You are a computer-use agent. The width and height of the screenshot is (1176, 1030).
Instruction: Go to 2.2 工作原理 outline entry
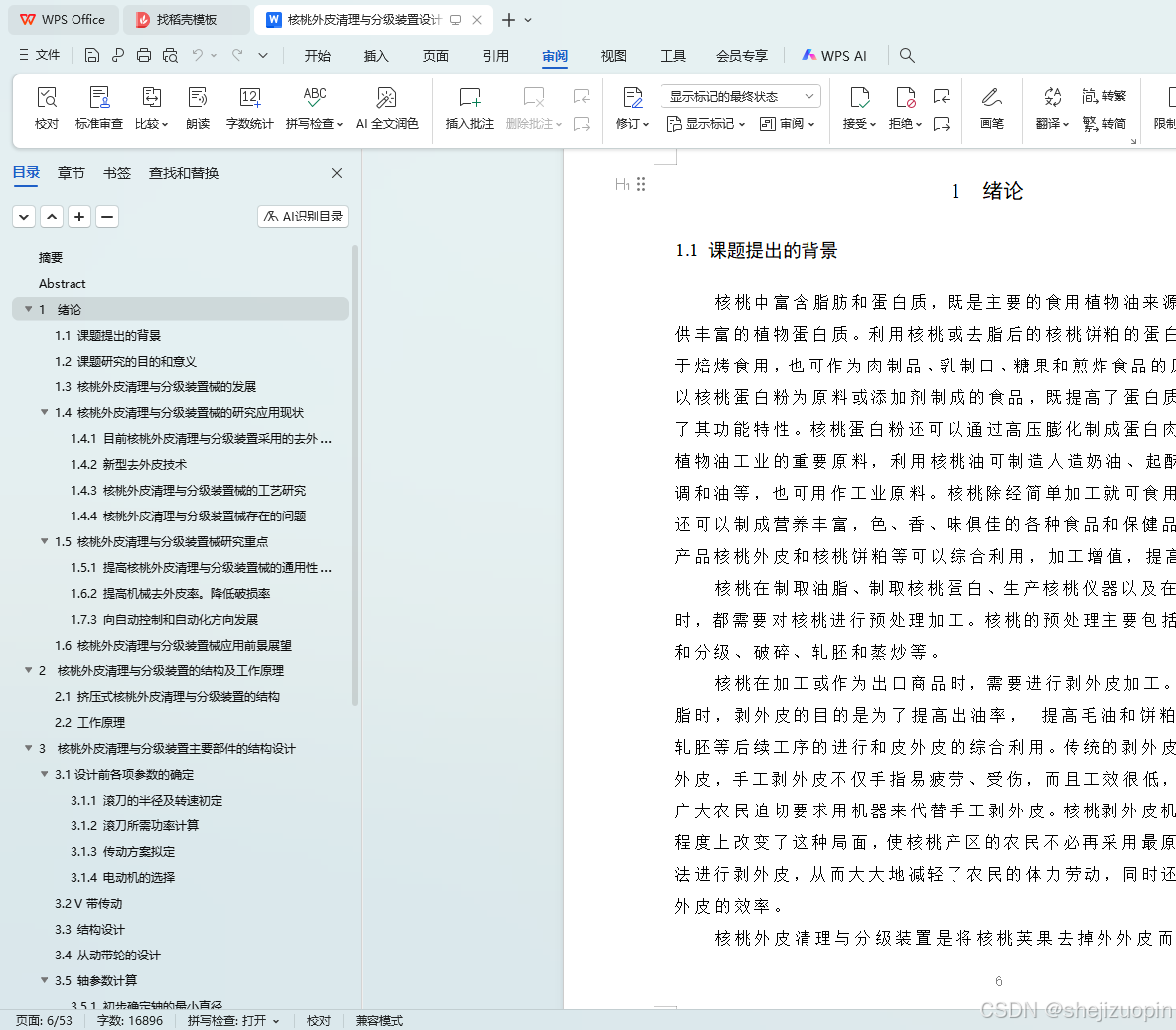coord(90,722)
